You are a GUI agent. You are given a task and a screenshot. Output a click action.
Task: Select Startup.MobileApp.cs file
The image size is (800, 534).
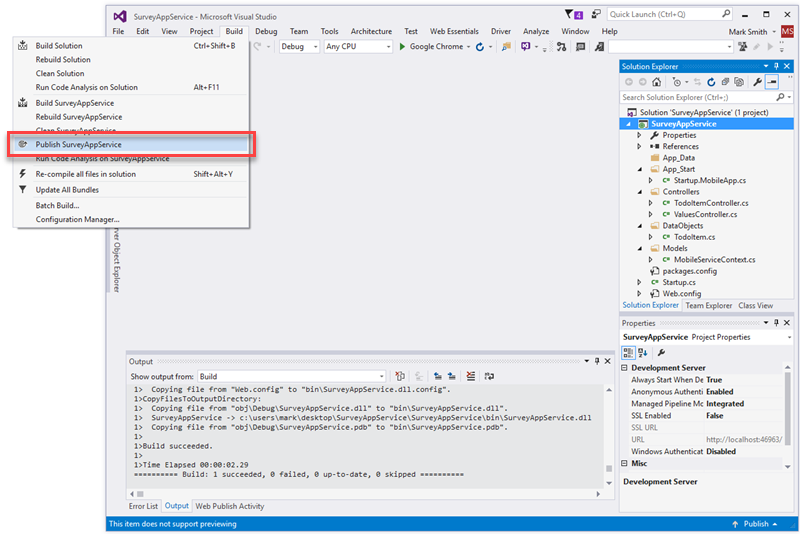pos(710,181)
